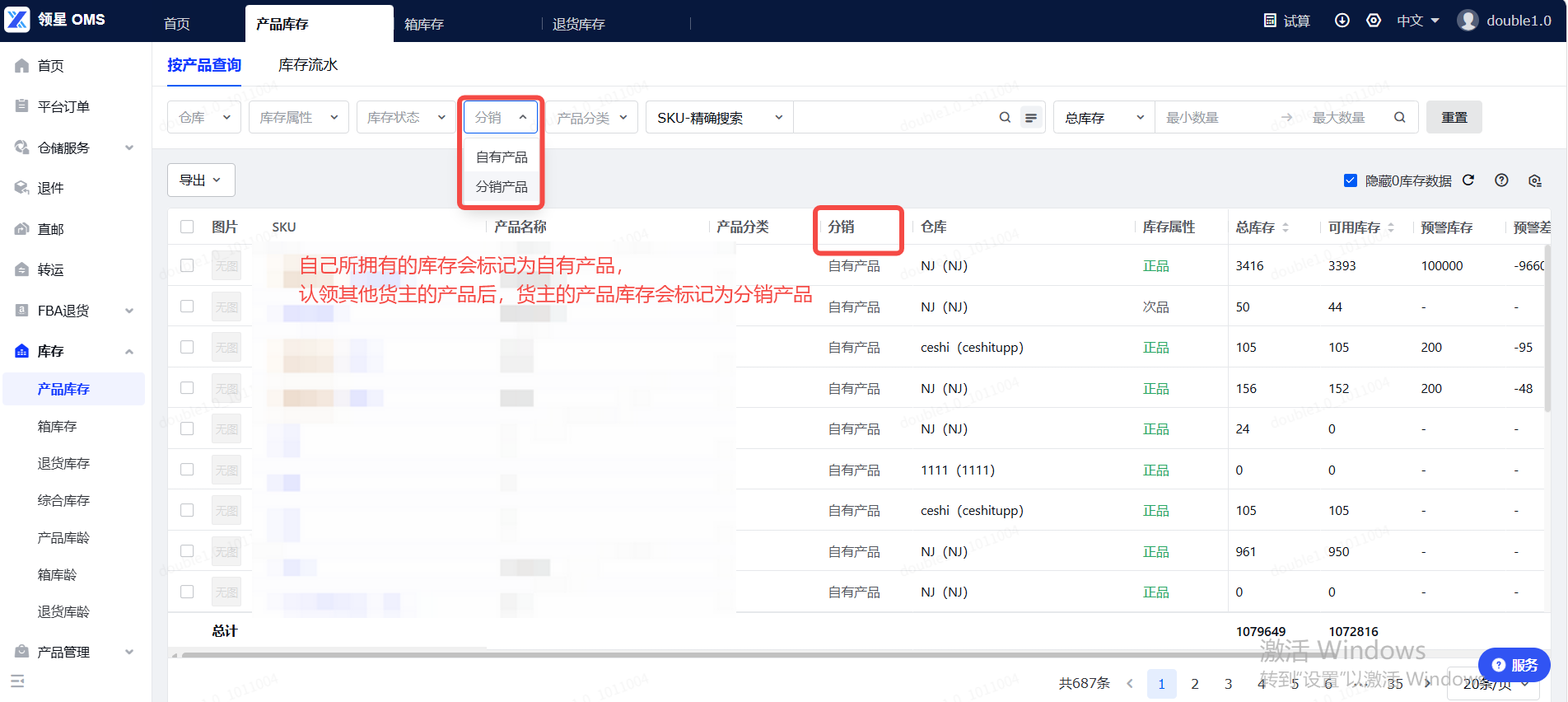Click the 重置 reset button
Viewport: 1568px width, 702px height.
(1454, 117)
